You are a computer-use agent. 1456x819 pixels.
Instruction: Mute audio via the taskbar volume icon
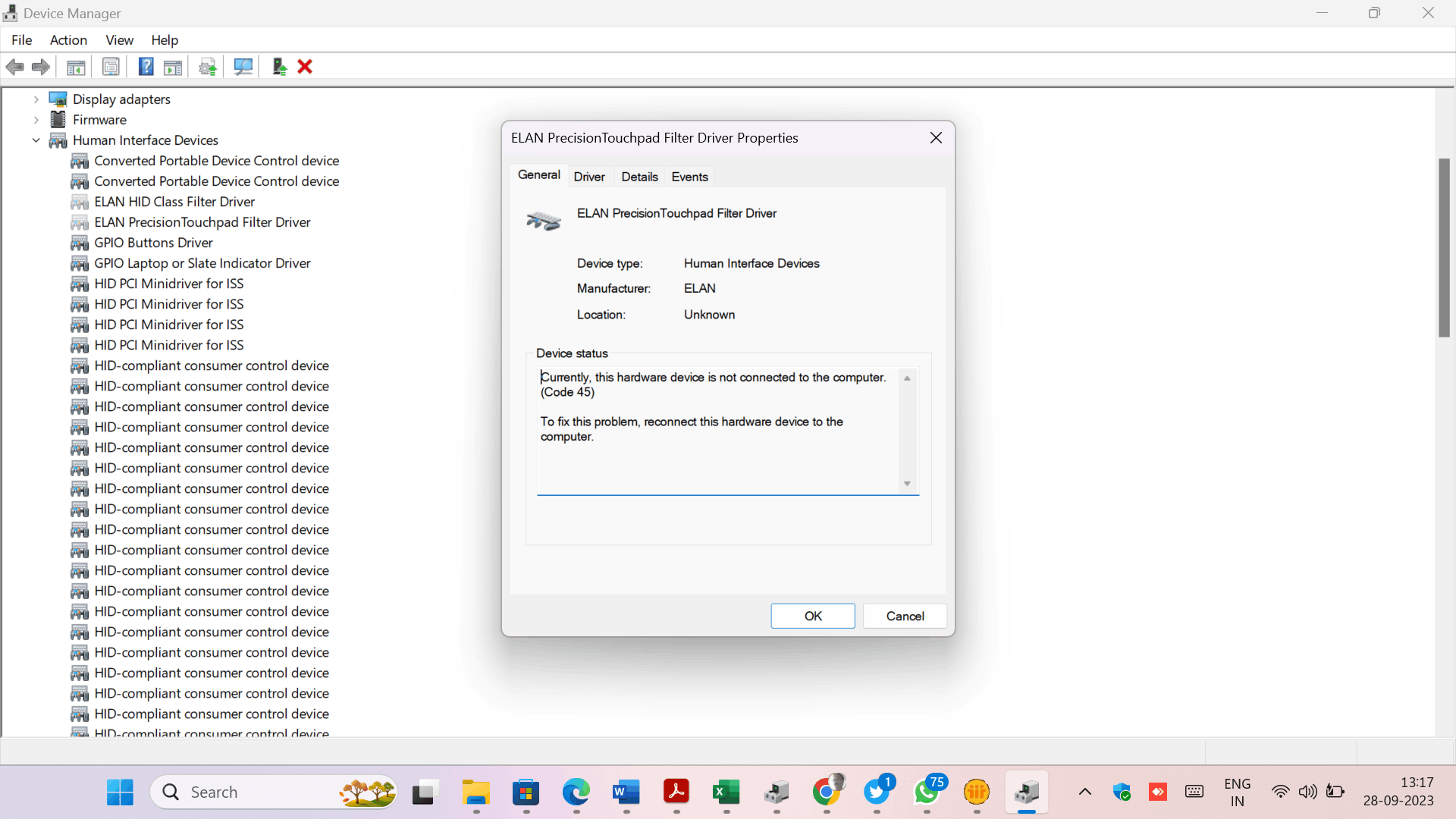coord(1307,792)
